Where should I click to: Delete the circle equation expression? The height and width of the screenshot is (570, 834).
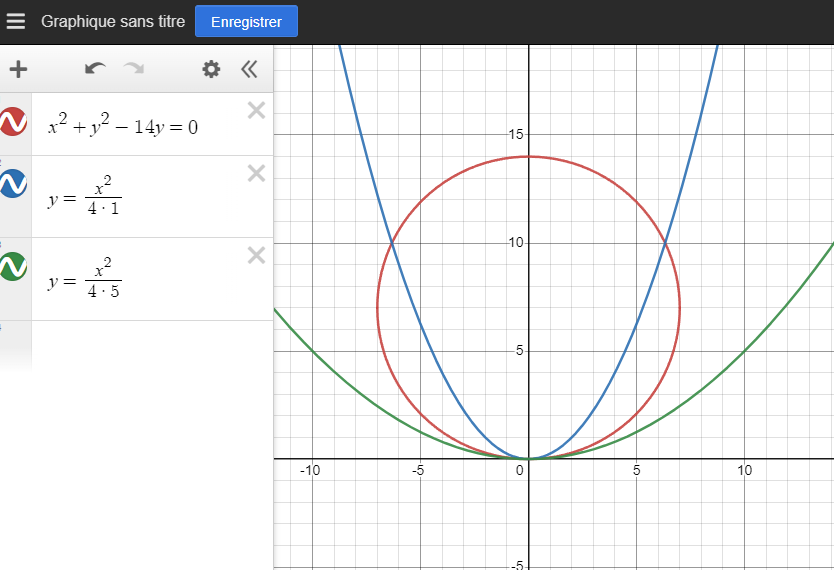pos(256,111)
